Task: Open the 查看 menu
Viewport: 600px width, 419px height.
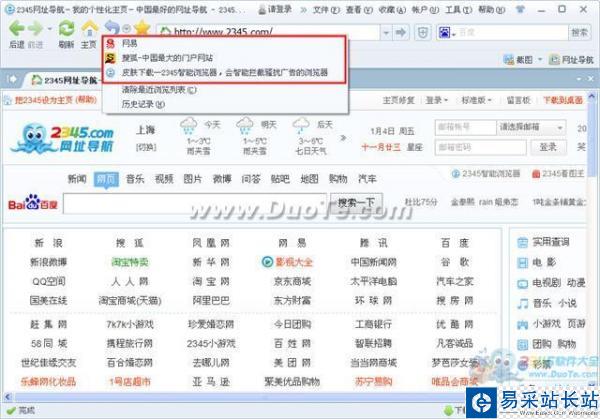Action: 359,10
